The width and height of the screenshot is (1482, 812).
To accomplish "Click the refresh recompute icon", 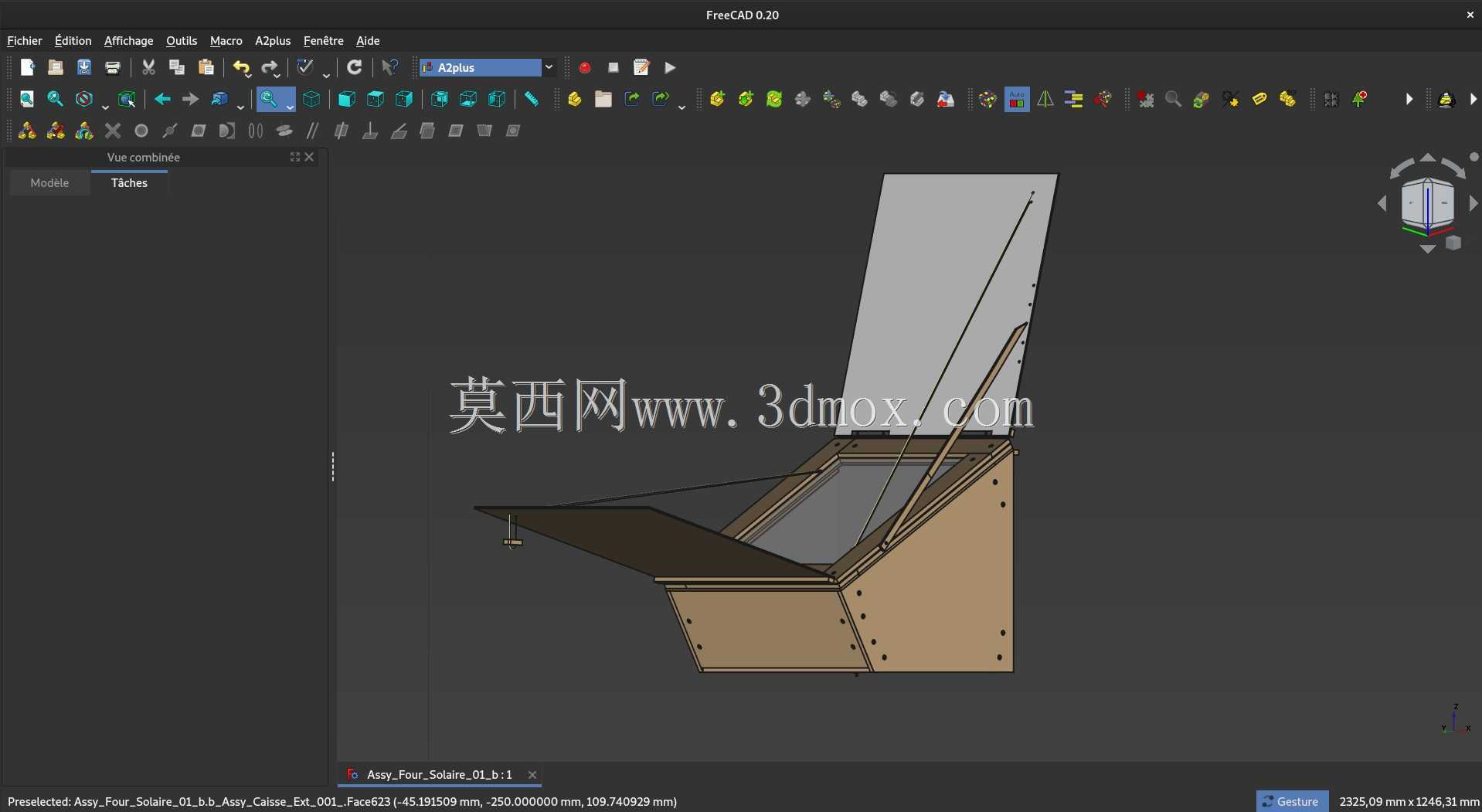I will [355, 68].
